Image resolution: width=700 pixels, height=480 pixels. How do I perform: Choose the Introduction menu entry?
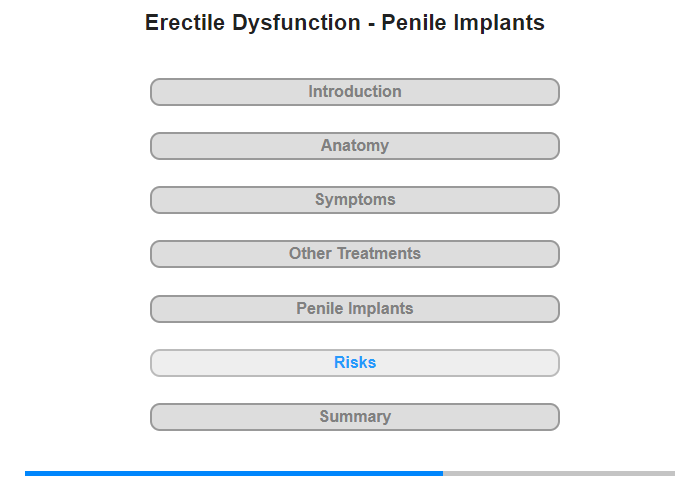354,92
